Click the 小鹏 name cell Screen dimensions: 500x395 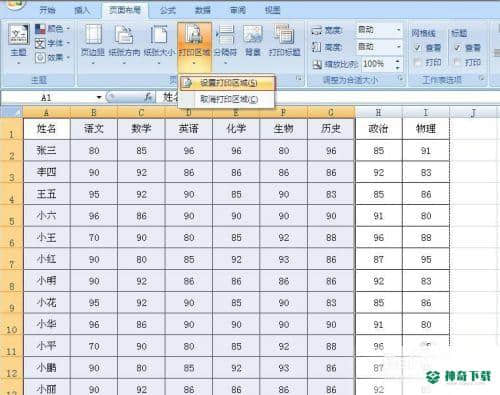click(x=46, y=368)
